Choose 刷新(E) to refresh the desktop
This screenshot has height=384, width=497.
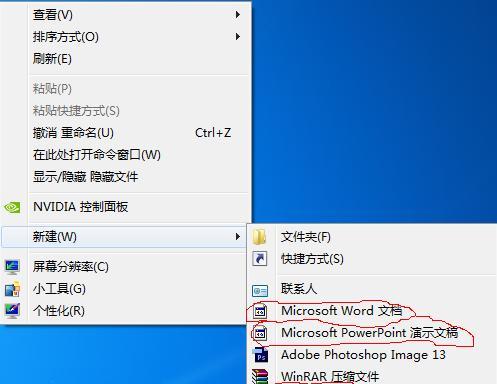pos(125,59)
